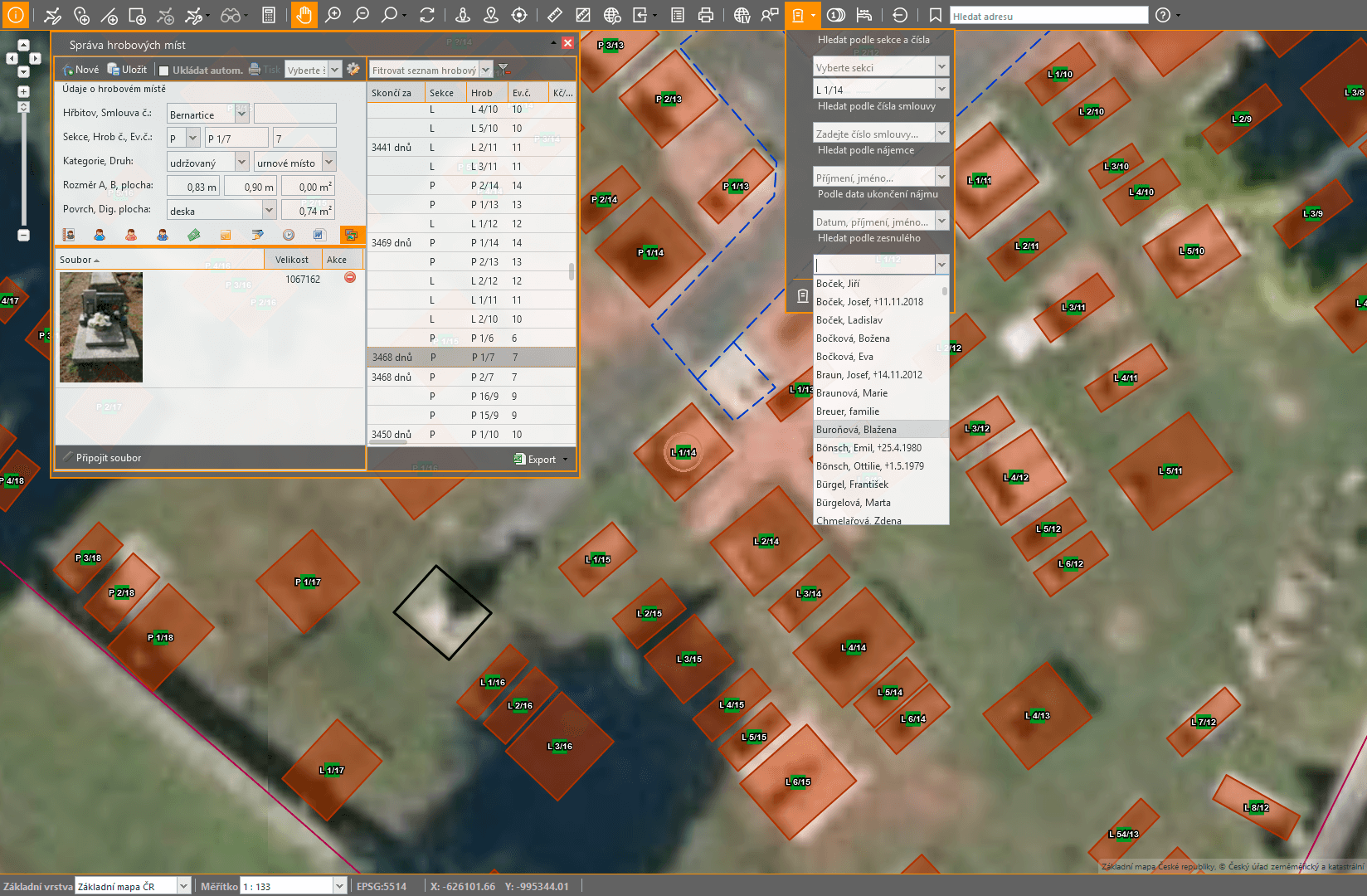This screenshot has width=1367, height=896.
Task: Click the bookmark icon in toolbar
Action: pos(935,15)
